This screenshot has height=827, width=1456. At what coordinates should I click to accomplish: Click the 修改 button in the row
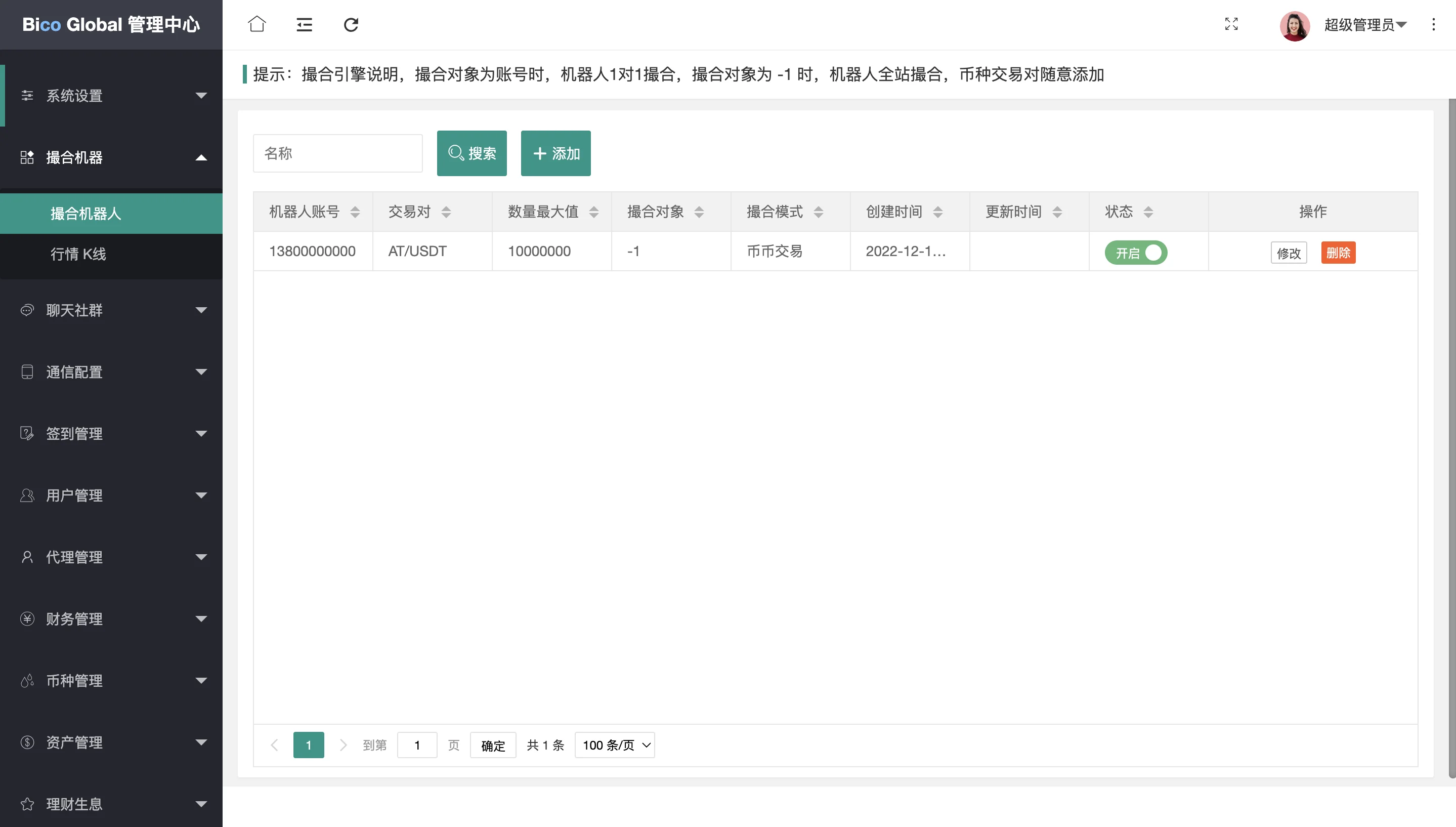tap(1289, 253)
